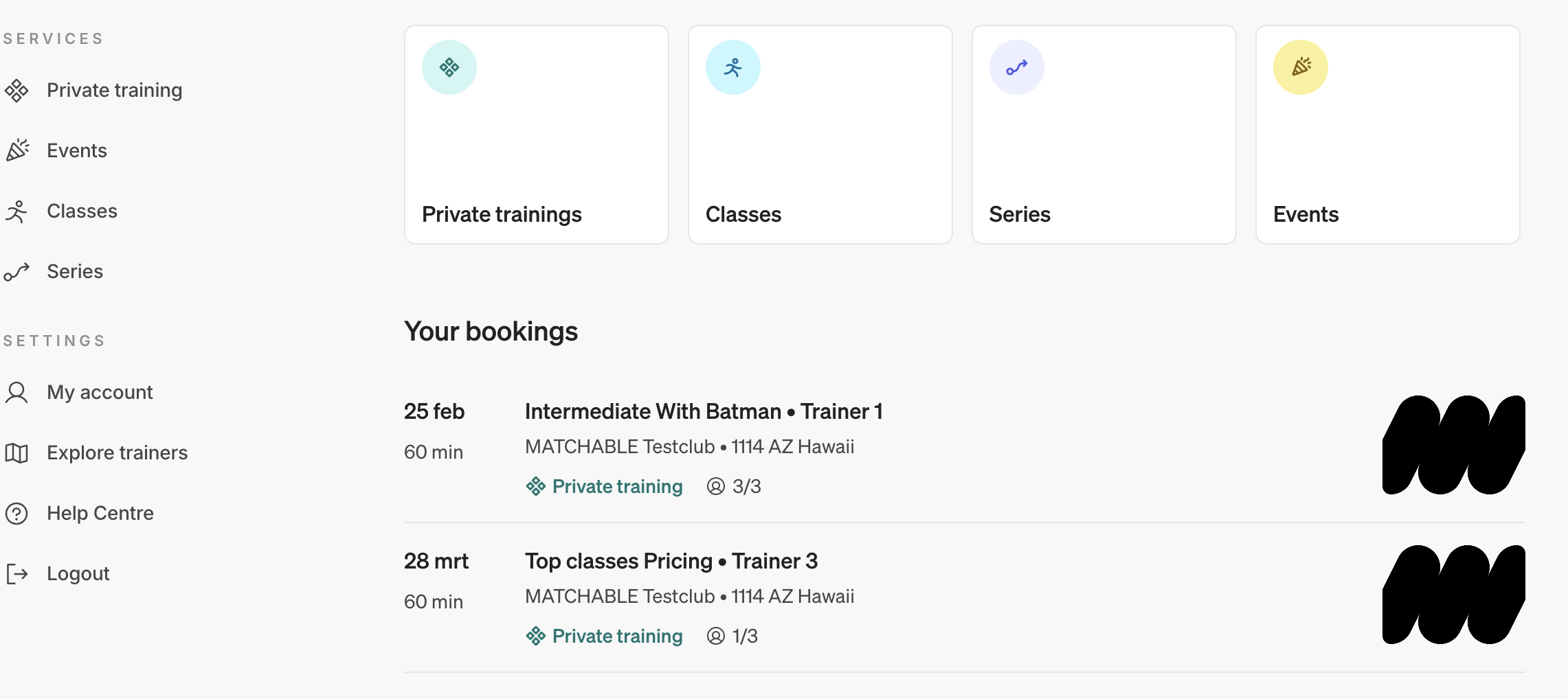Click the teal circle icon on Private trainings card
Screen dimensions: 1568x699
click(449, 67)
